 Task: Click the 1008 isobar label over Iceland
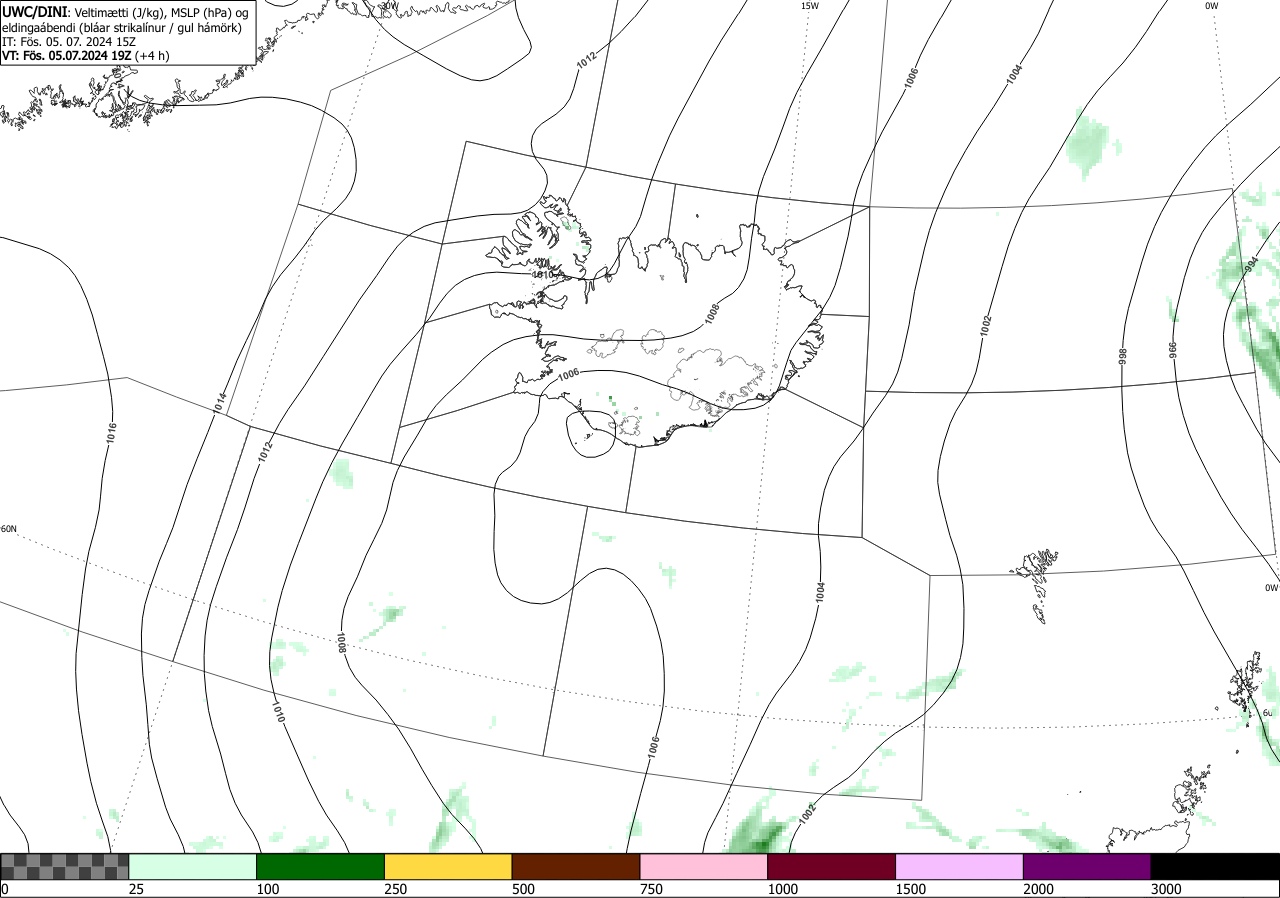[711, 314]
